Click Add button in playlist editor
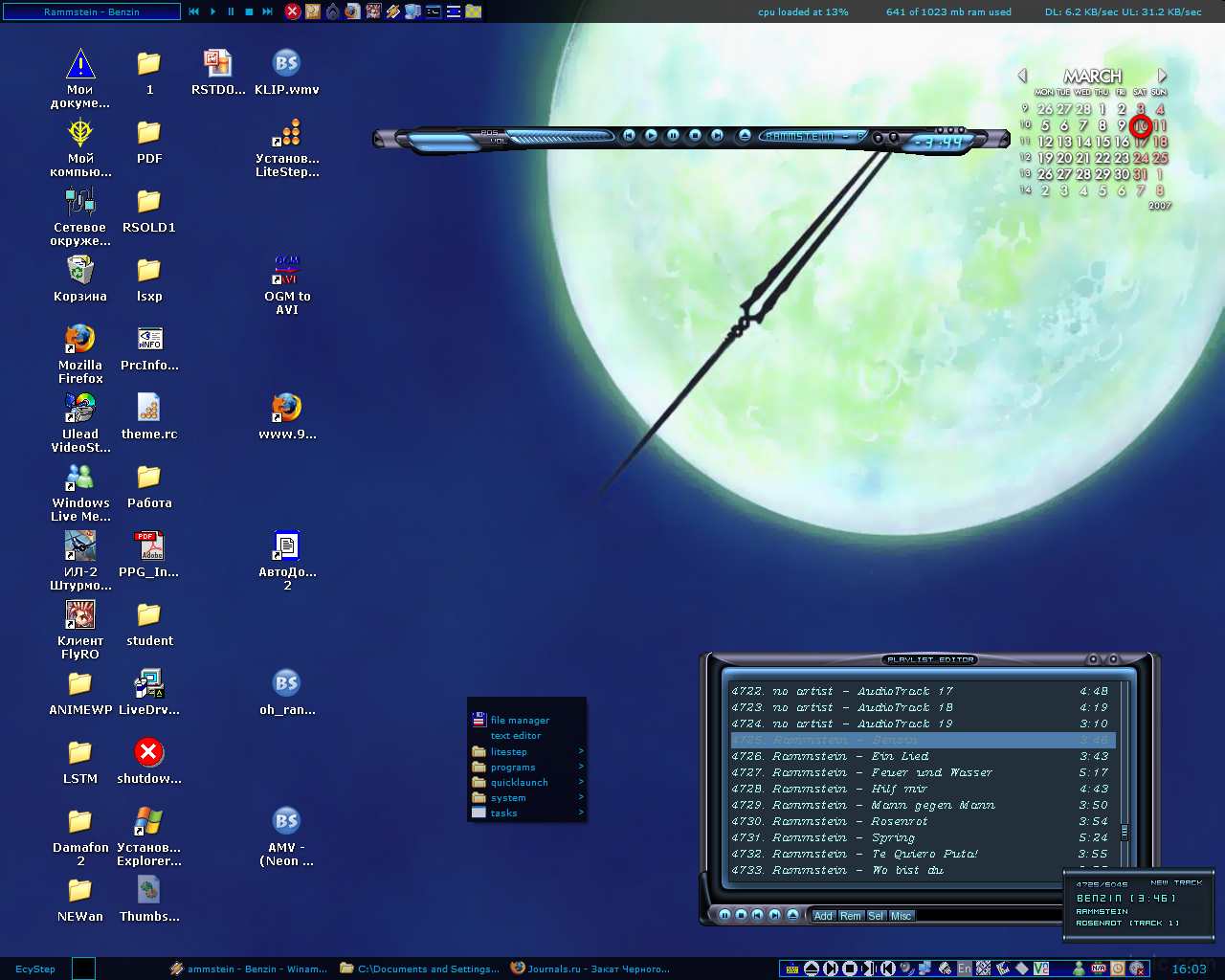Image resolution: width=1225 pixels, height=980 pixels. tap(824, 916)
